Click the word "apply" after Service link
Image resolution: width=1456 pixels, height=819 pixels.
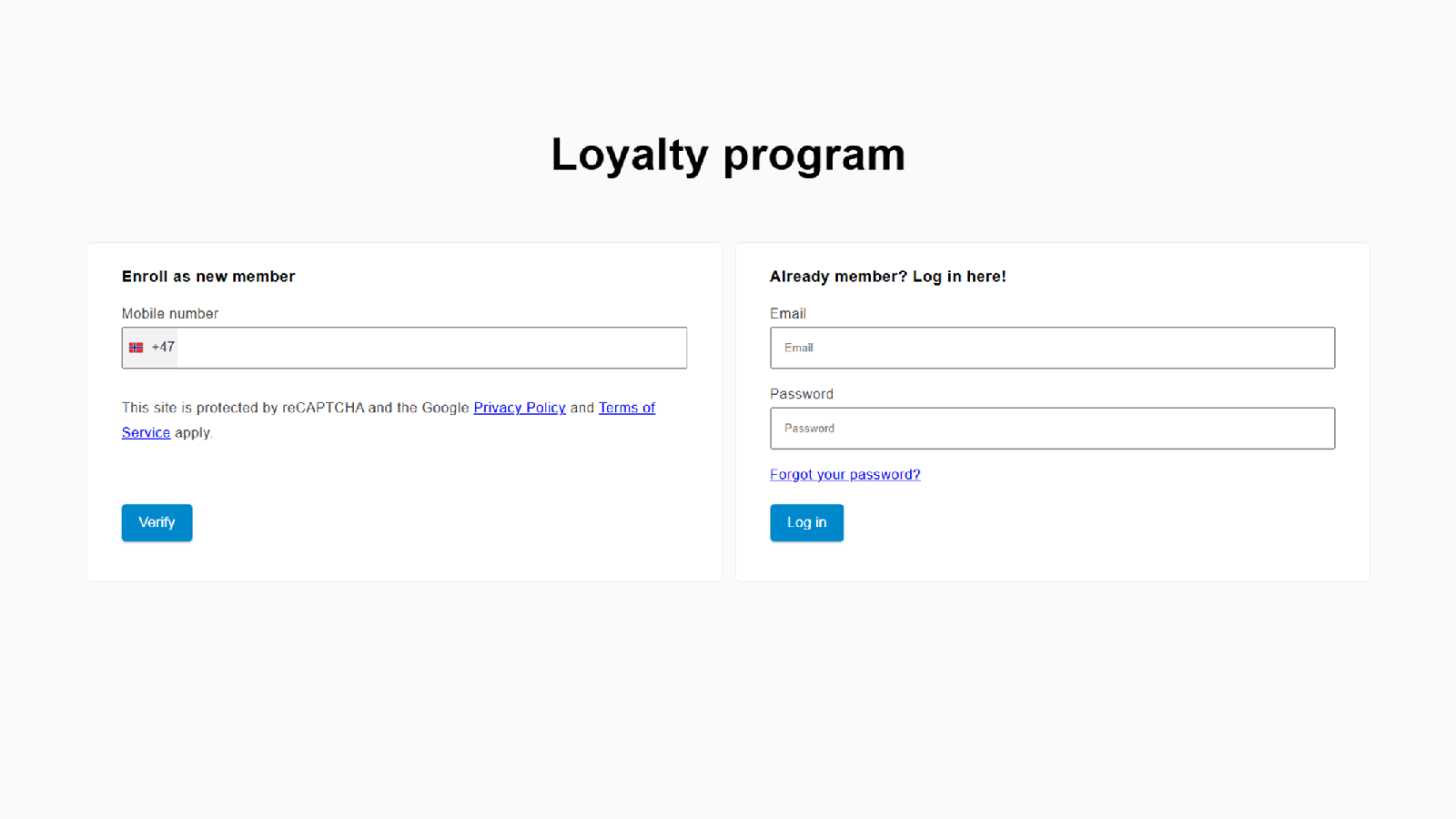click(192, 433)
